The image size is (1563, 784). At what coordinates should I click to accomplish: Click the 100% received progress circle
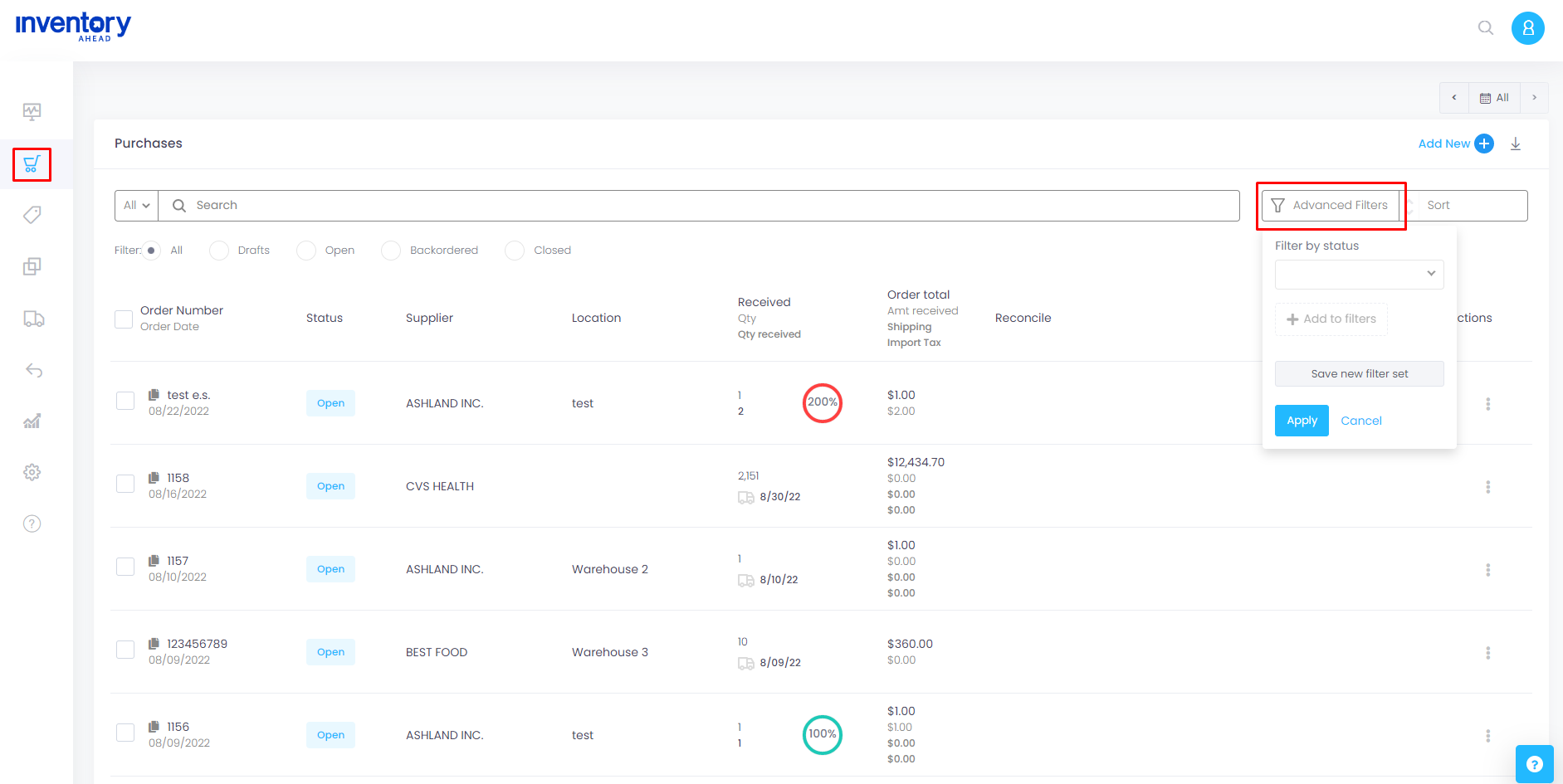[822, 735]
